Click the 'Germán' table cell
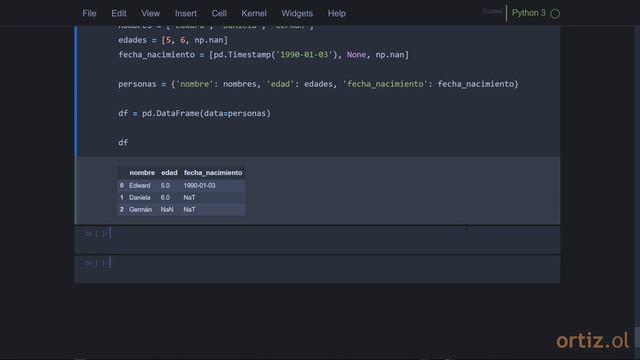 [x=140, y=209]
